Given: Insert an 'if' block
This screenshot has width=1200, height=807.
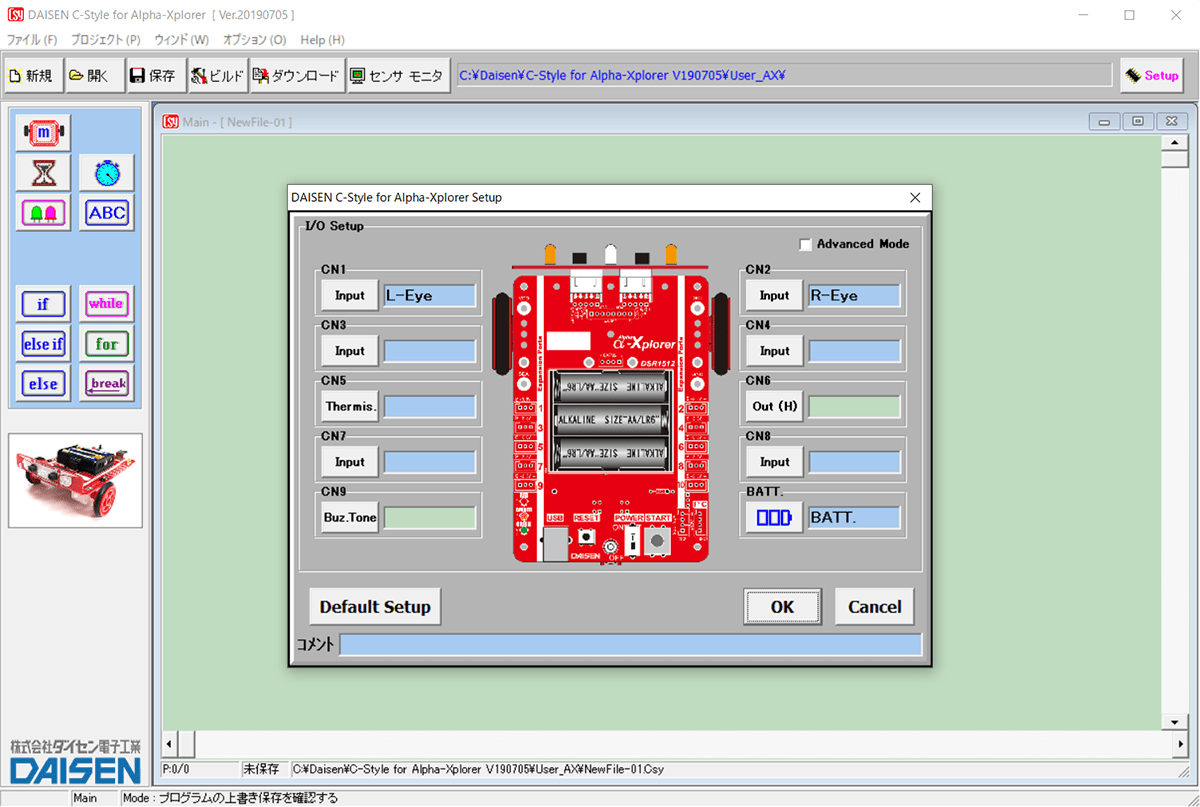Looking at the screenshot, I should pyautogui.click(x=43, y=303).
